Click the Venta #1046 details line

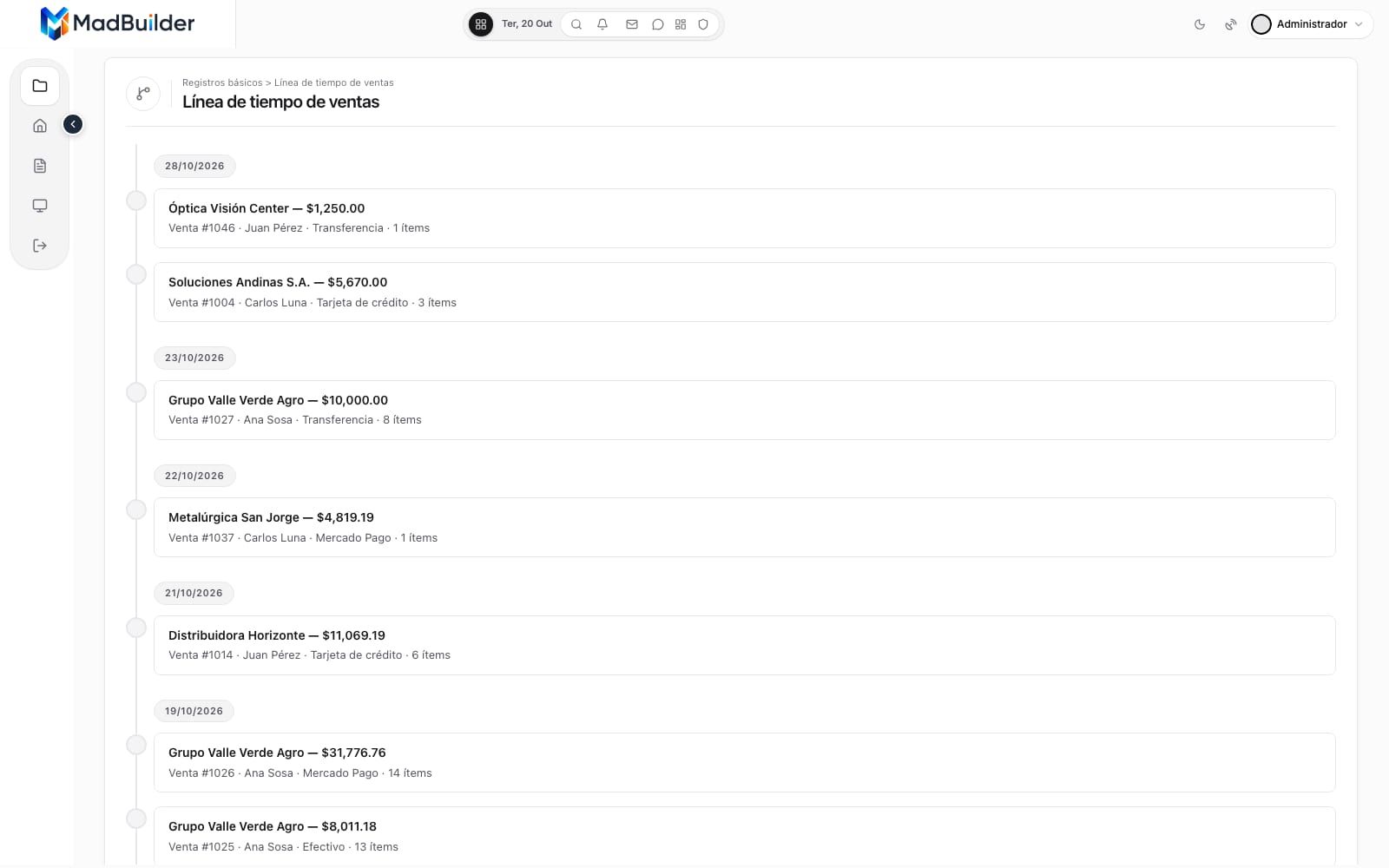pyautogui.click(x=299, y=228)
